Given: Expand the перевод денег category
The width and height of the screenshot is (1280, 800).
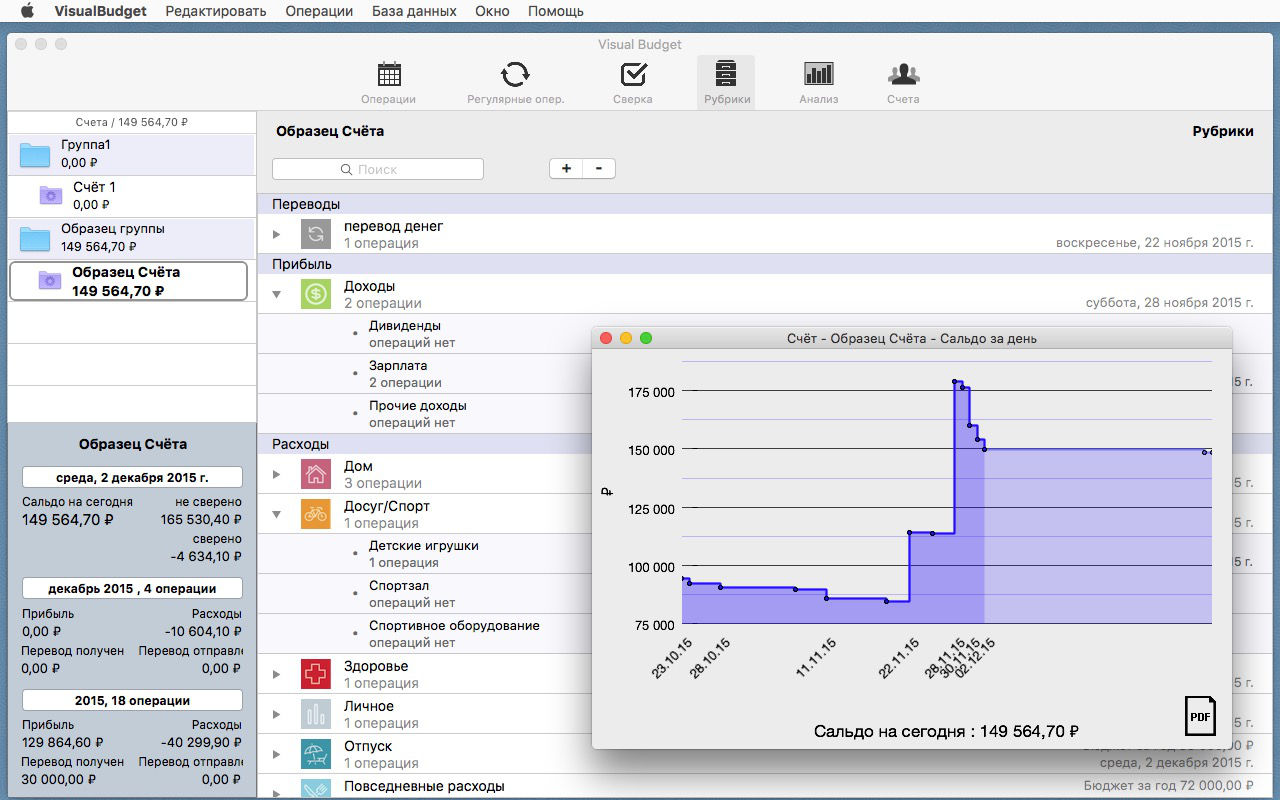Looking at the screenshot, I should [277, 234].
